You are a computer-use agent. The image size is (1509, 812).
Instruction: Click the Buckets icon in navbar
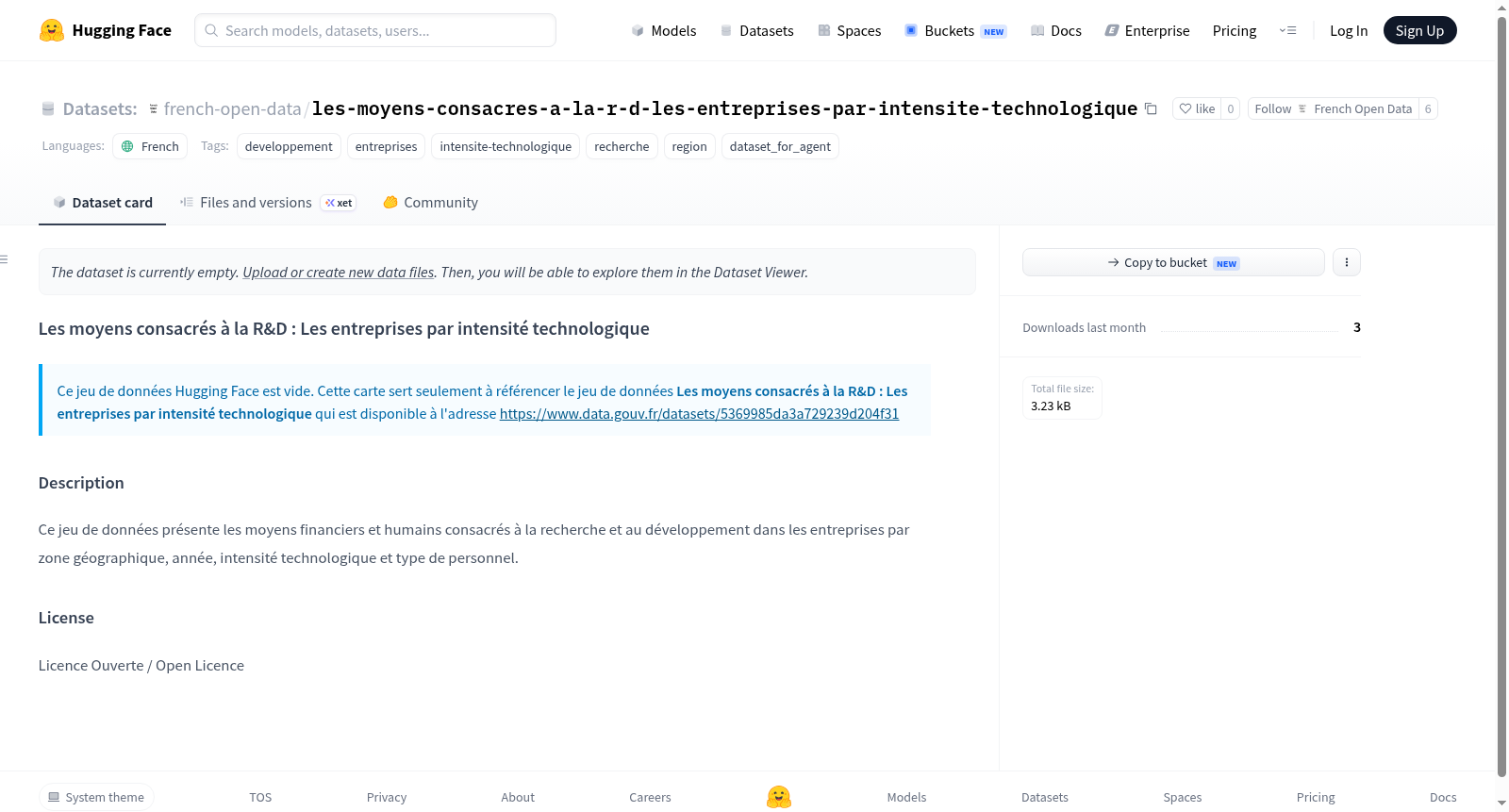coord(911,30)
